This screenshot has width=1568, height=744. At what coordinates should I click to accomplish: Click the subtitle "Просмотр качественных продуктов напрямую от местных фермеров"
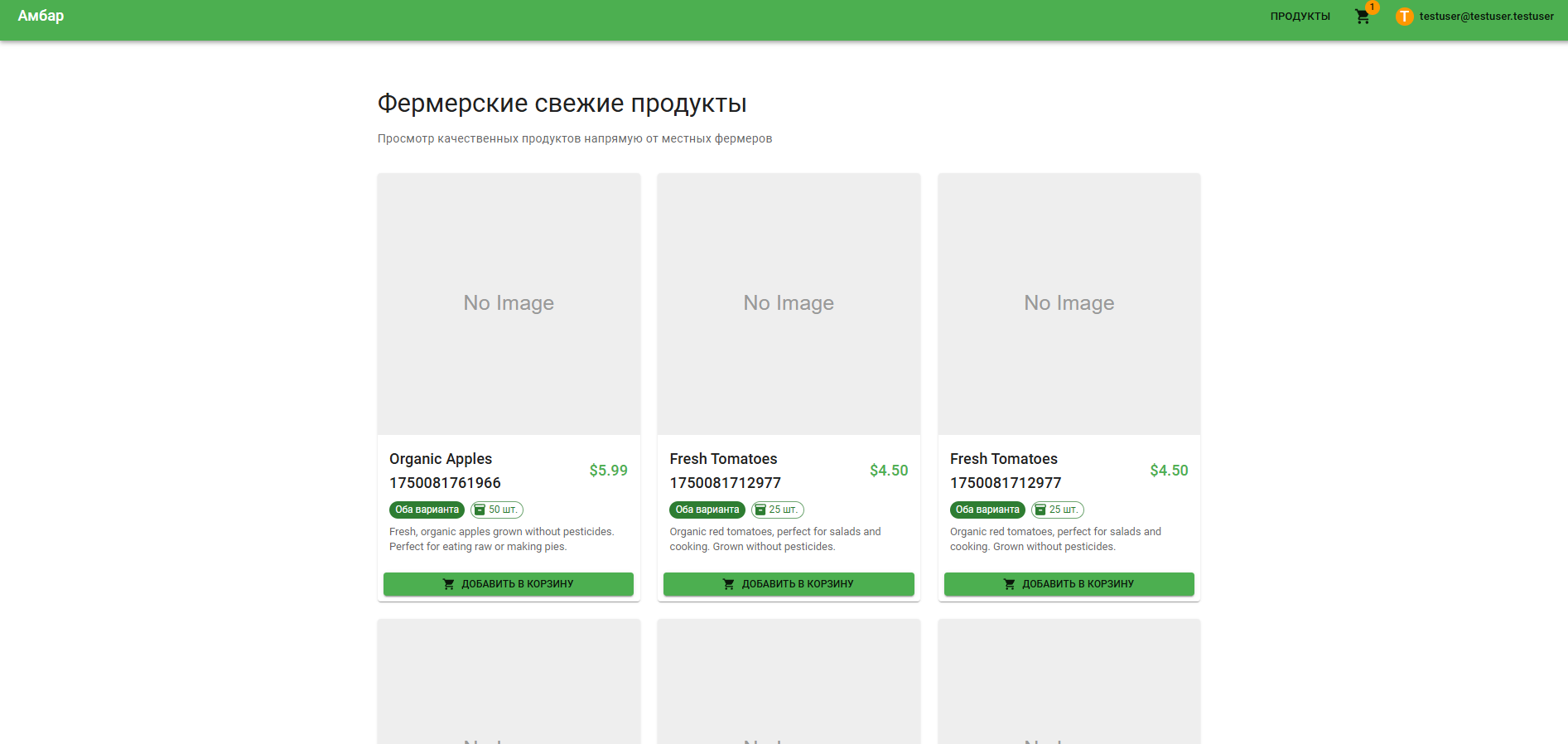(575, 138)
